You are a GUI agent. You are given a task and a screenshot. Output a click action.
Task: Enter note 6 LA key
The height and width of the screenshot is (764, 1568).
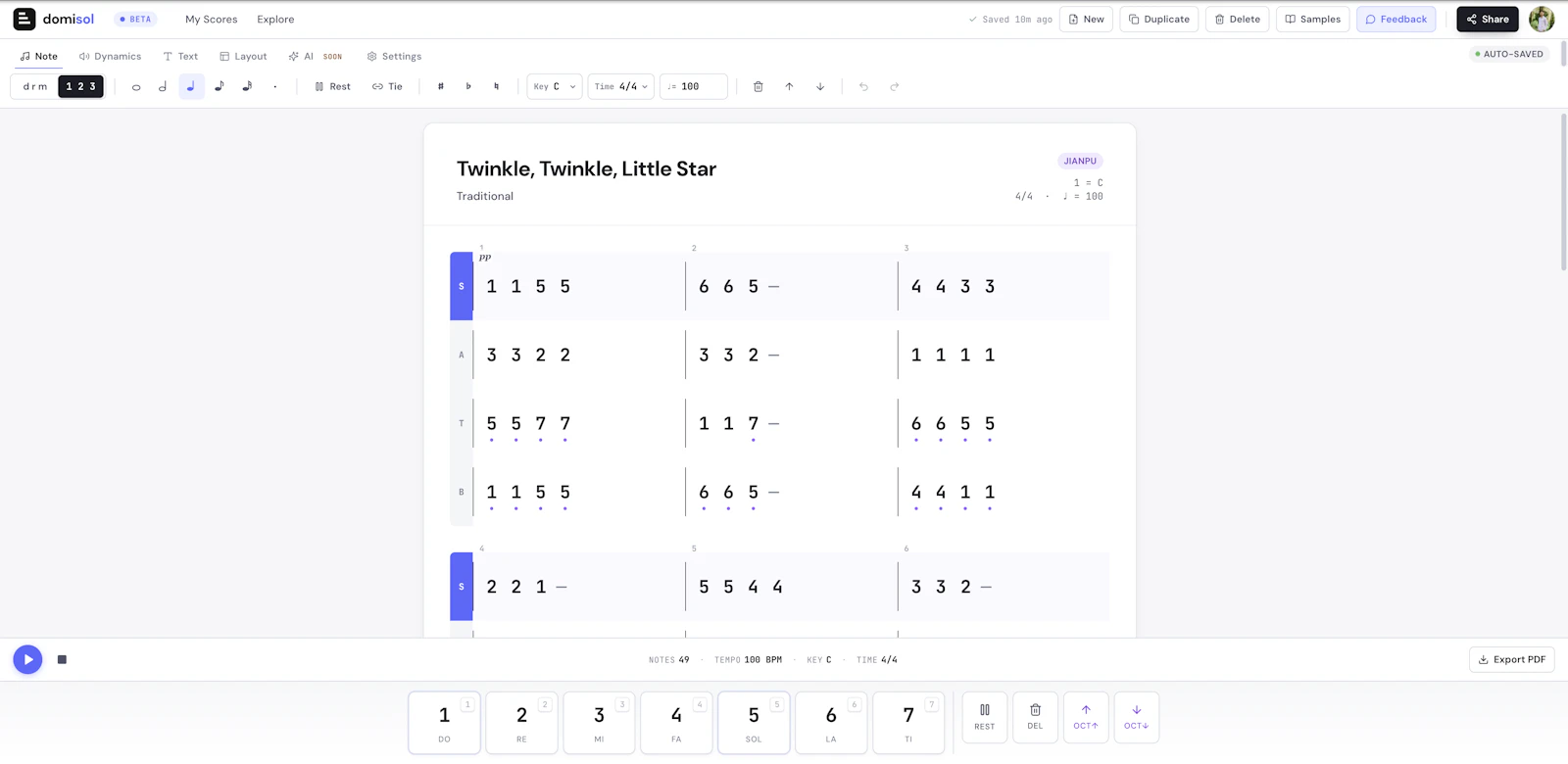[831, 723]
